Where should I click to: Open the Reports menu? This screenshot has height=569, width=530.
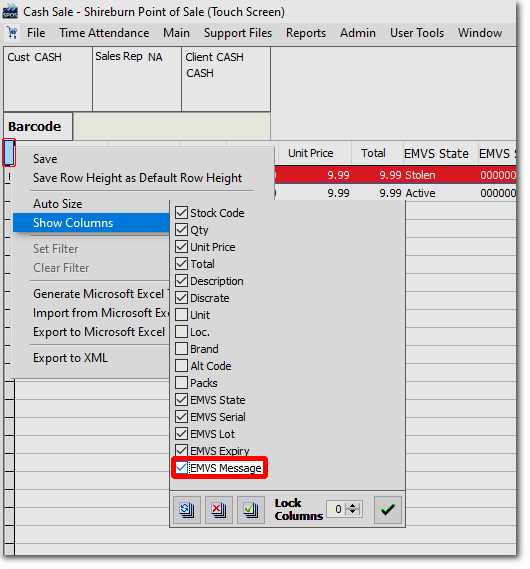coord(306,33)
